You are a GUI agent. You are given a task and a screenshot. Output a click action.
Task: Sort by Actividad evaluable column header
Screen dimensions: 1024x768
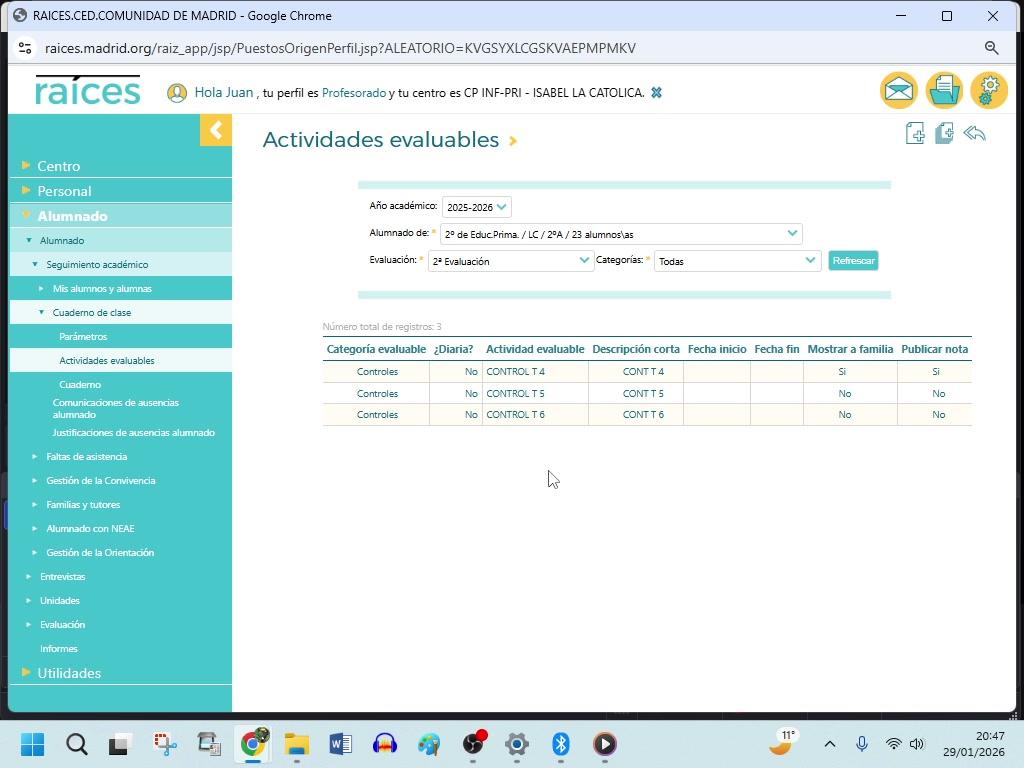(x=535, y=349)
